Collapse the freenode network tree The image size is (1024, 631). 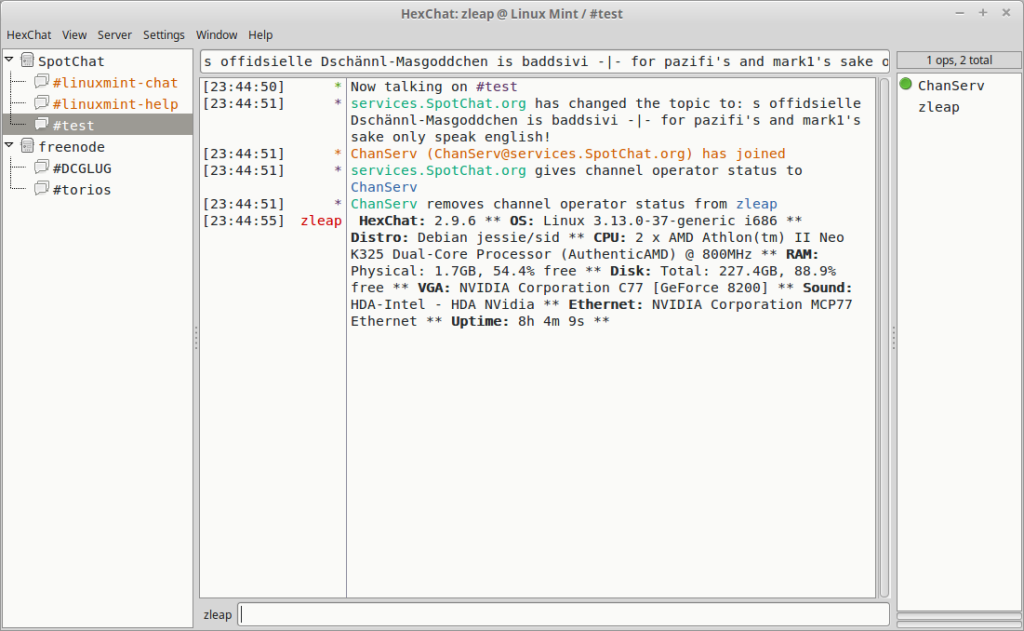point(9,145)
